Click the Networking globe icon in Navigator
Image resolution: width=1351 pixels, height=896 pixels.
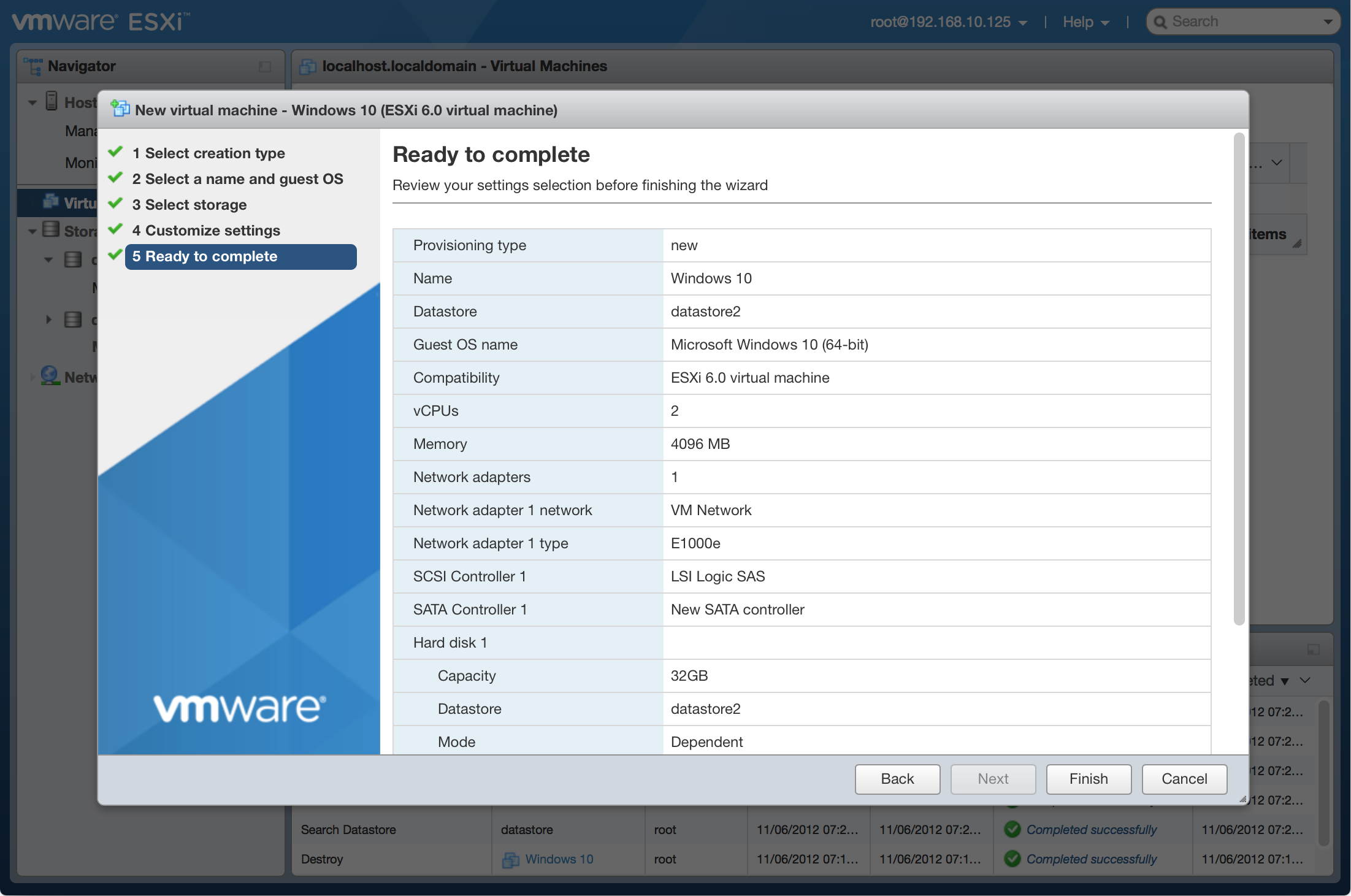[x=50, y=376]
